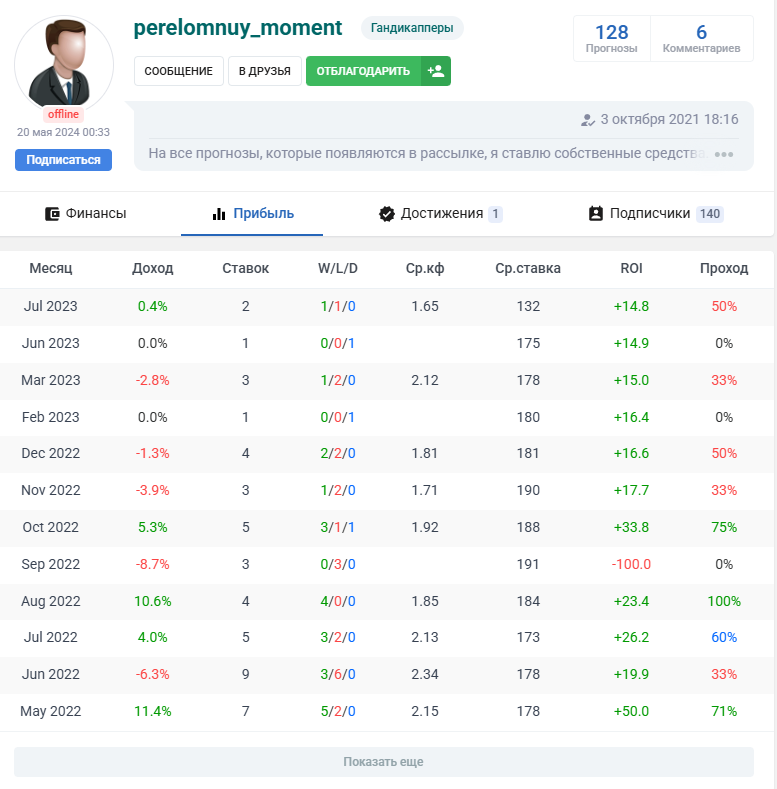Open the 128 Прогнозы counter
The image size is (777, 789).
click(x=611, y=38)
